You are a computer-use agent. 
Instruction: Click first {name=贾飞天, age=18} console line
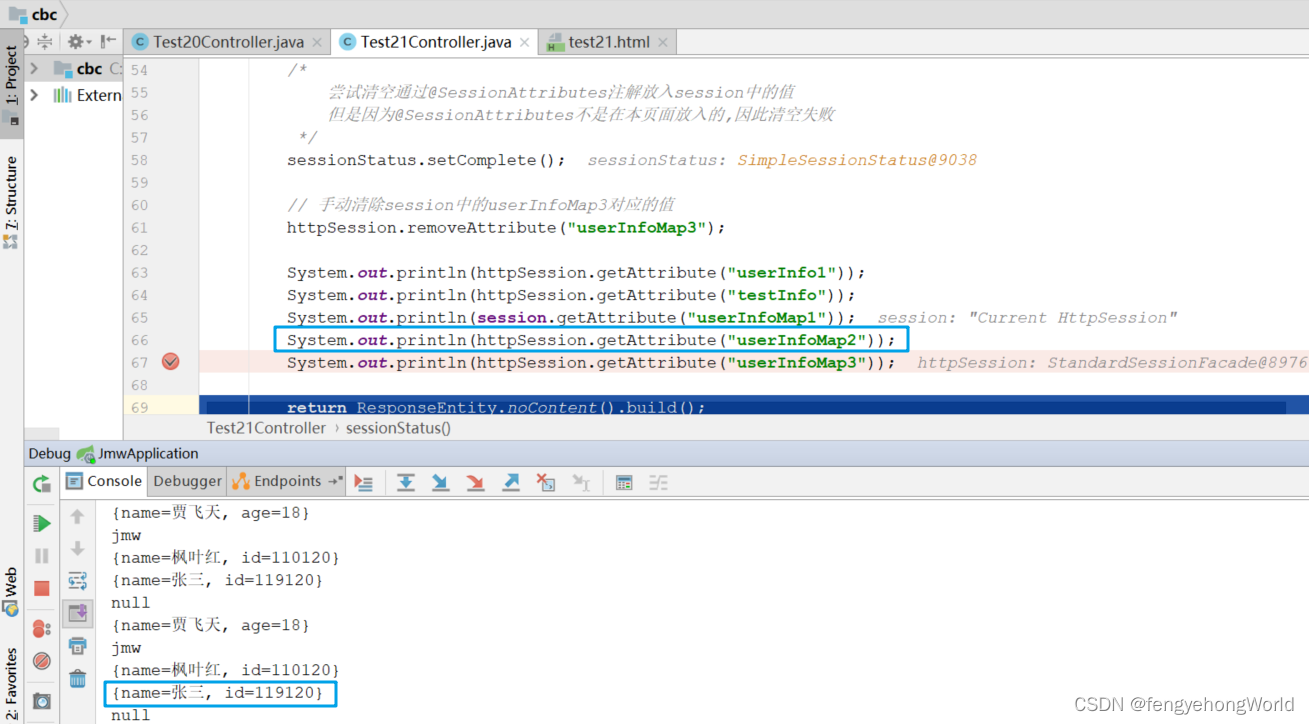[x=211, y=512]
